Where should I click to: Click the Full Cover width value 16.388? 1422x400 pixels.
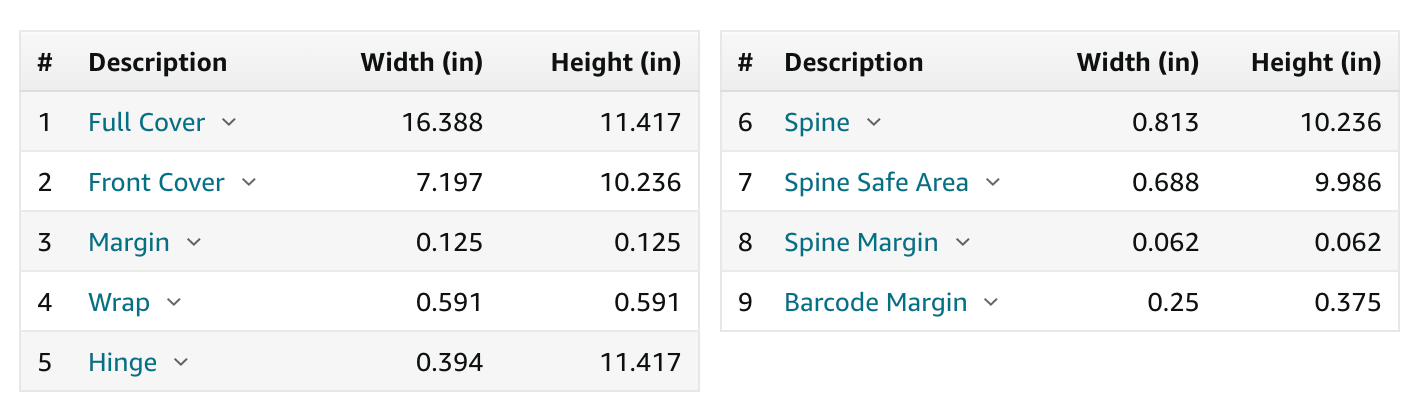[441, 122]
